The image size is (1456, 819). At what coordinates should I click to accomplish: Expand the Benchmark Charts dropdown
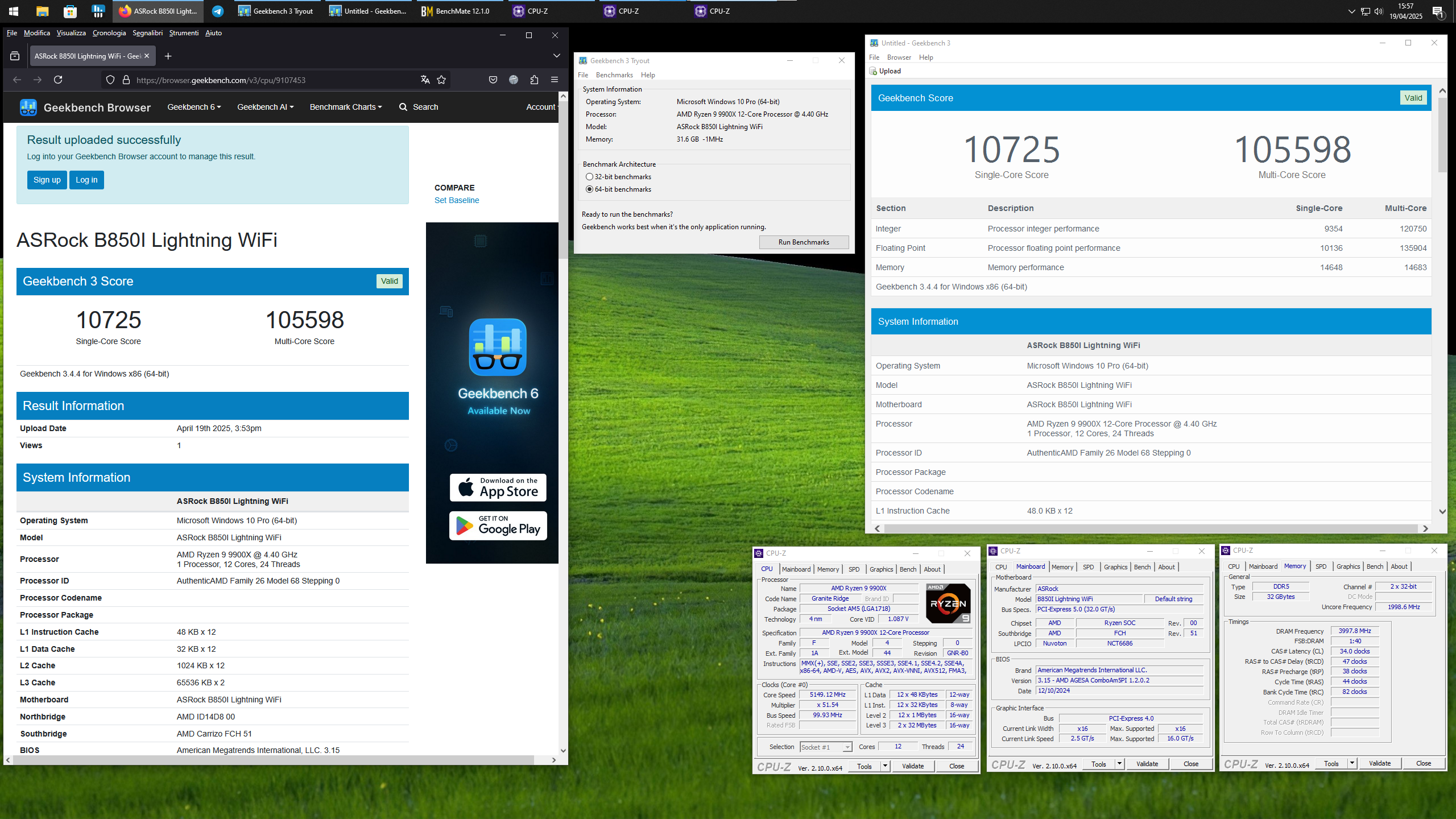point(346,107)
